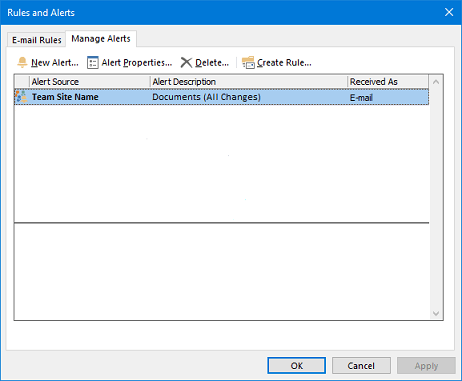Click the New Alert... label

click(x=55, y=63)
